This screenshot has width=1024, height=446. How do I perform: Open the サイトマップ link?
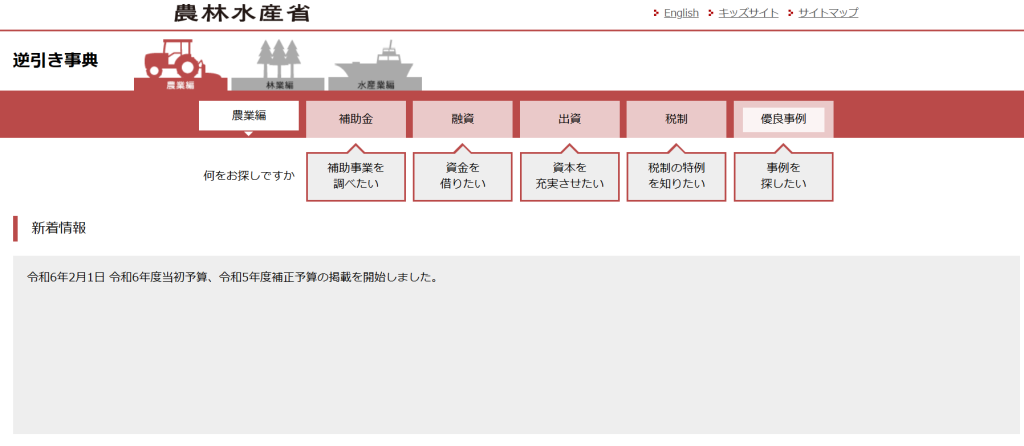(x=828, y=13)
